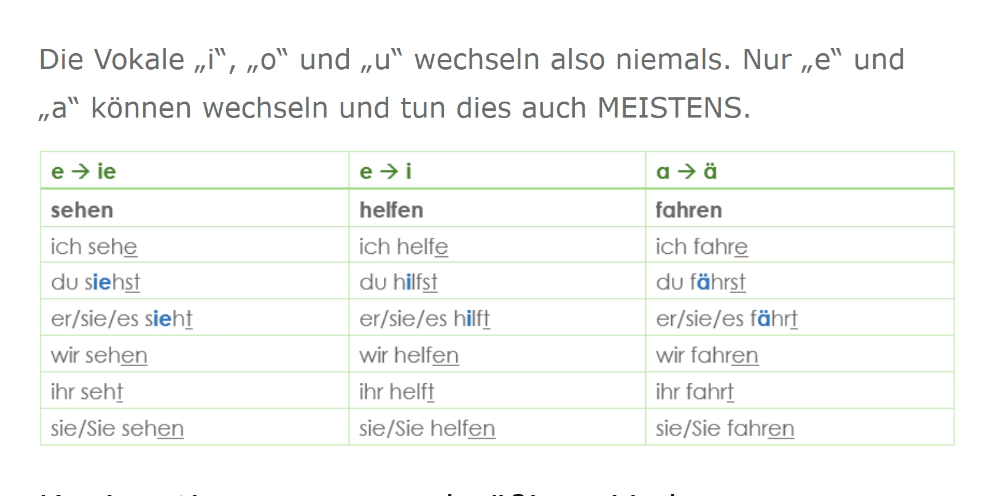Click the 'er/sie/es fährt' cell

tap(727, 319)
